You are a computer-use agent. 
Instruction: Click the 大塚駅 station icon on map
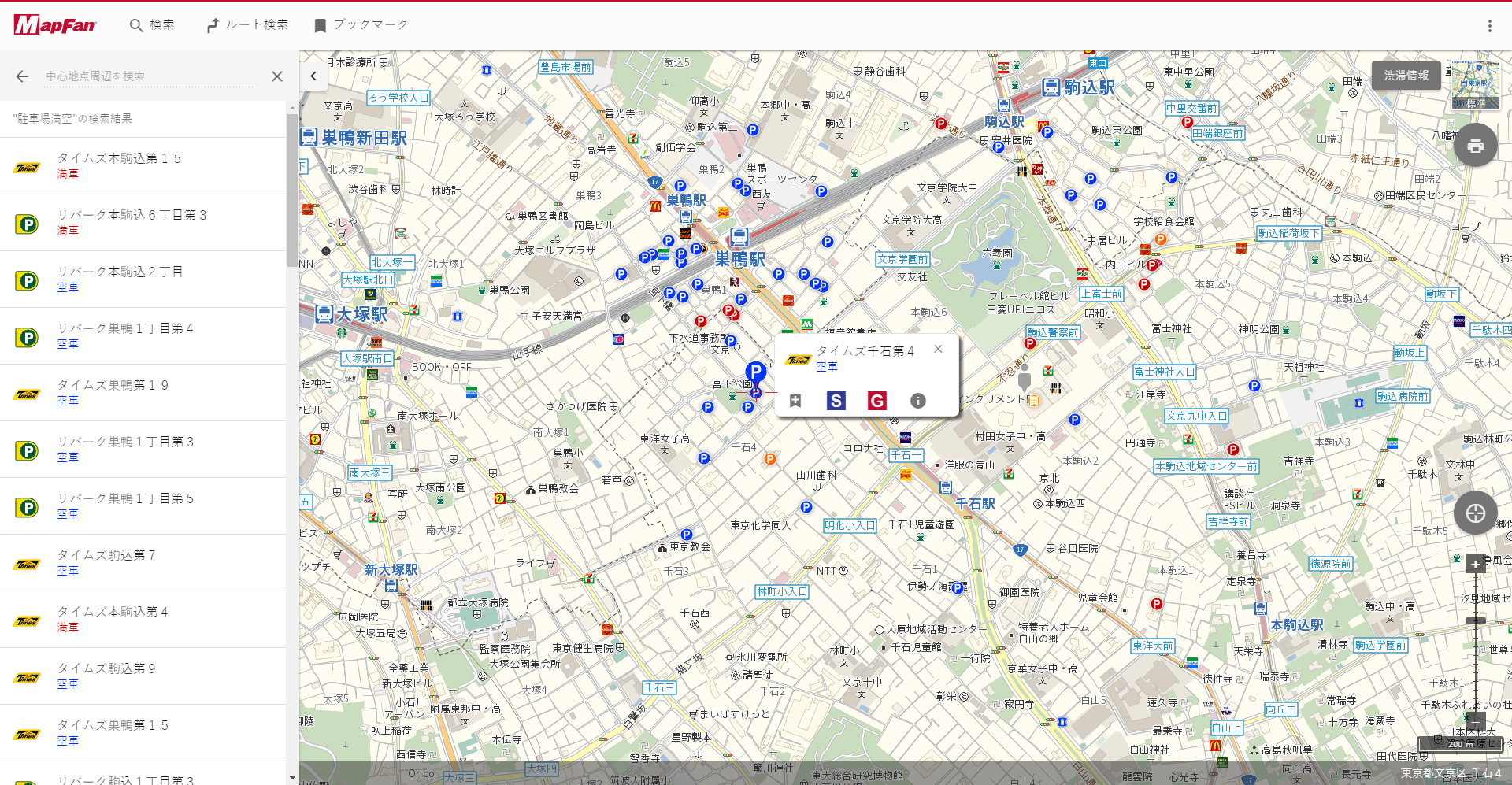pyautogui.click(x=324, y=314)
